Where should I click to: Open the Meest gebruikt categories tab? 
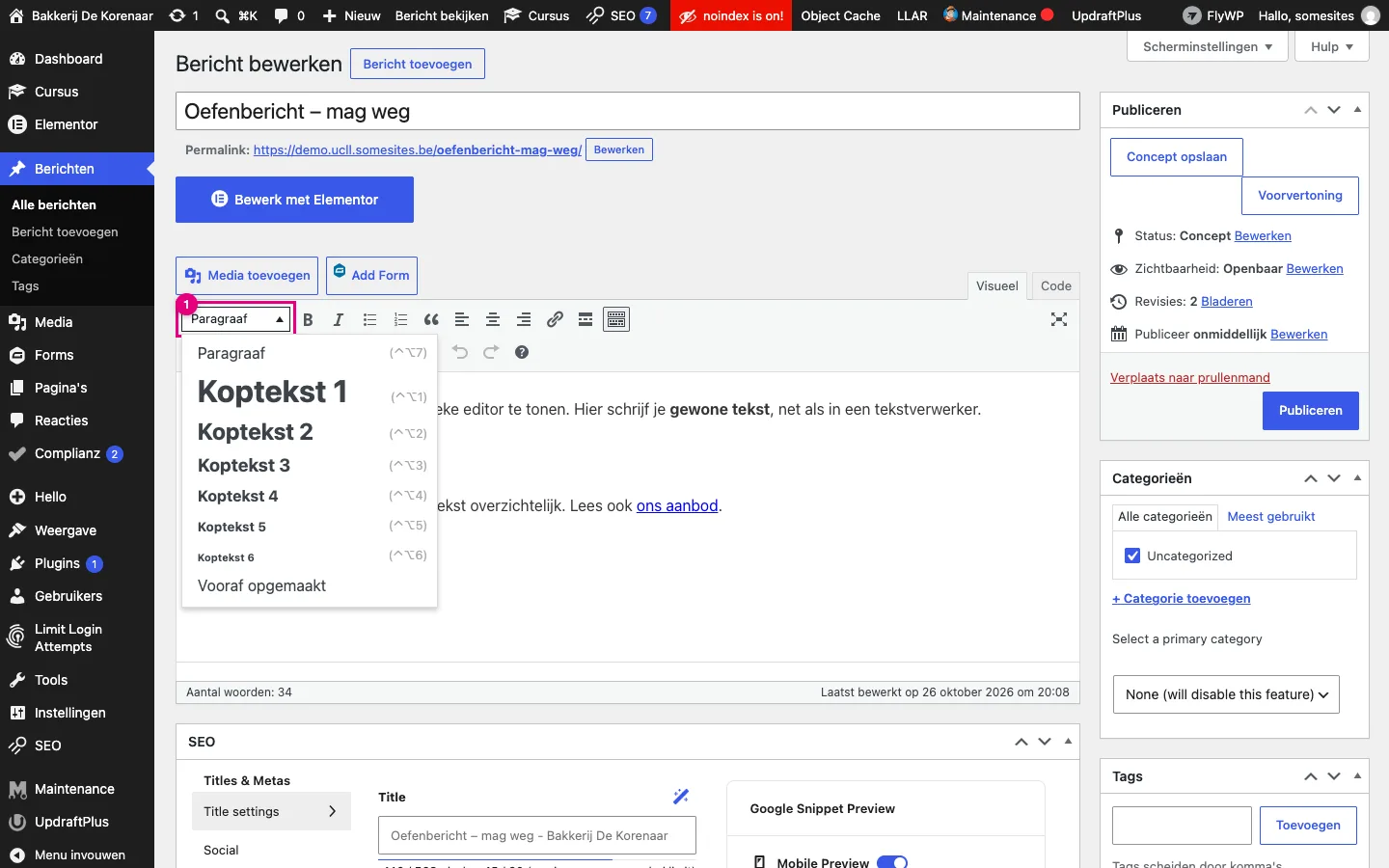pos(1271,516)
